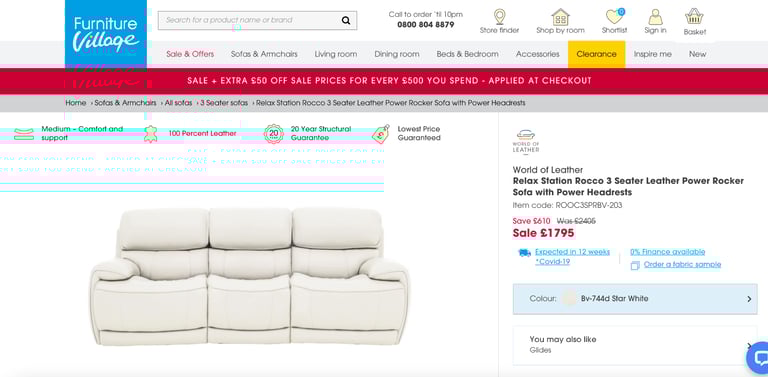Expand the You may also like section

click(x=635, y=345)
